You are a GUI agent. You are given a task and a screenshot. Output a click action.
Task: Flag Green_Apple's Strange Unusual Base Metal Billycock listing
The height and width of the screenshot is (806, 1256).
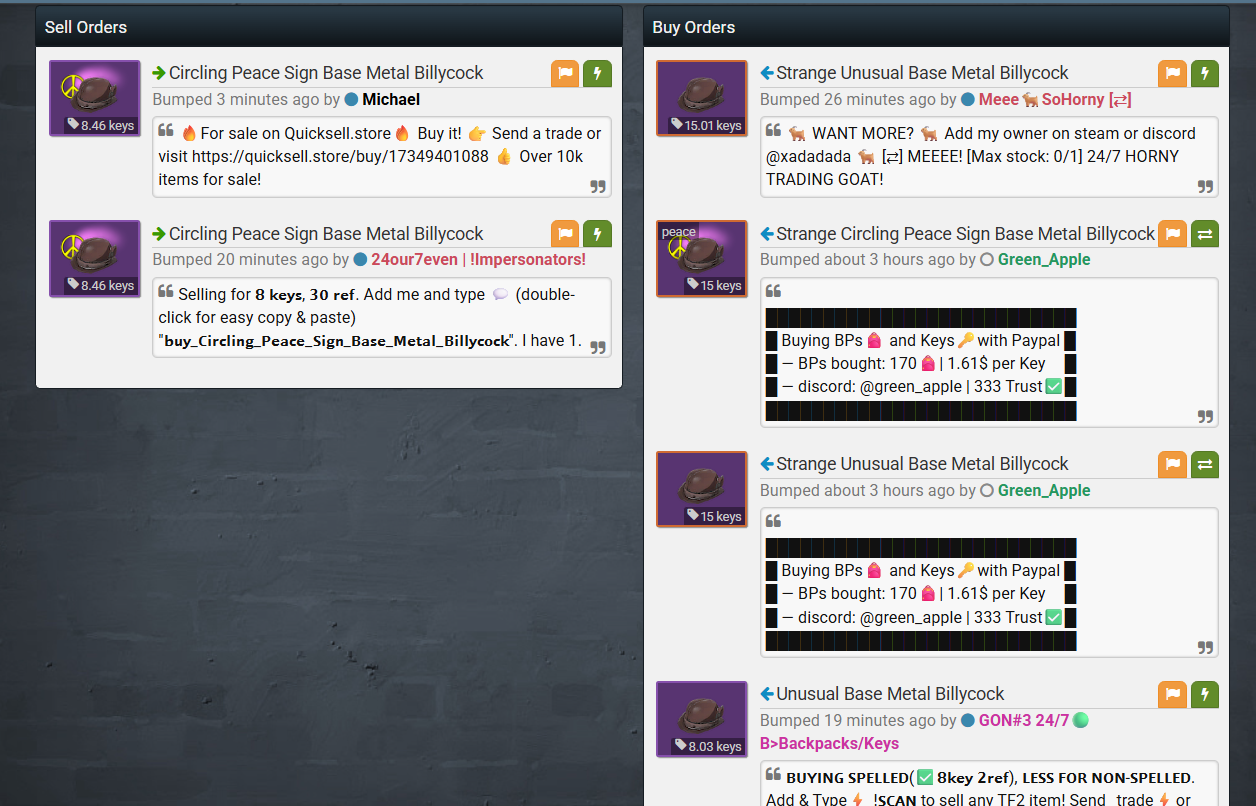point(1173,464)
